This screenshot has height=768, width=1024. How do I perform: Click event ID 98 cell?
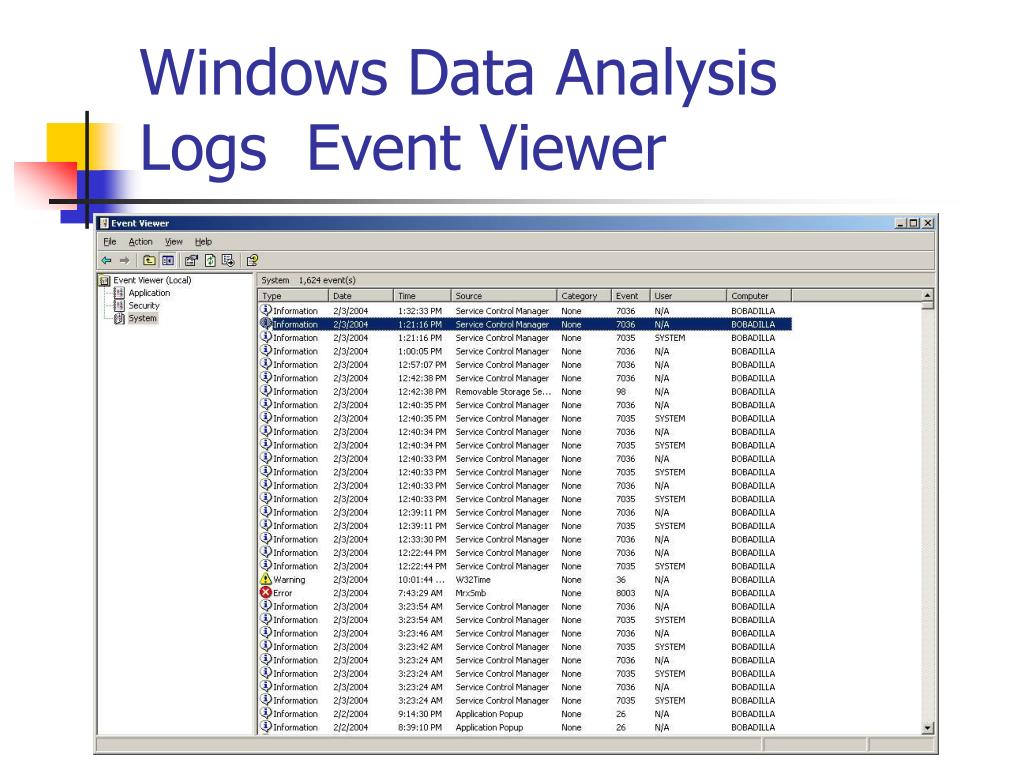621,392
